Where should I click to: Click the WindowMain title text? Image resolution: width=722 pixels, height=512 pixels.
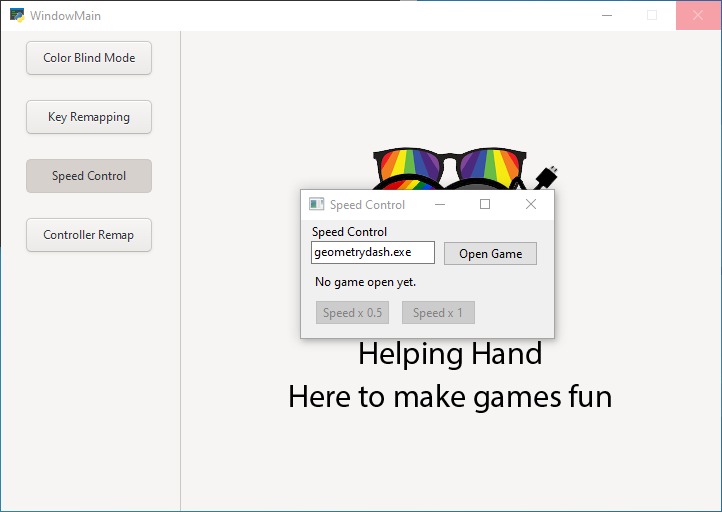[65, 16]
